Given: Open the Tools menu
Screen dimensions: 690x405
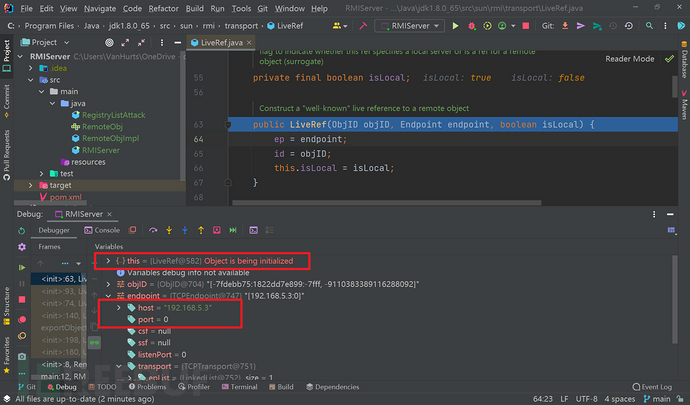Looking at the screenshot, I should [241, 8].
